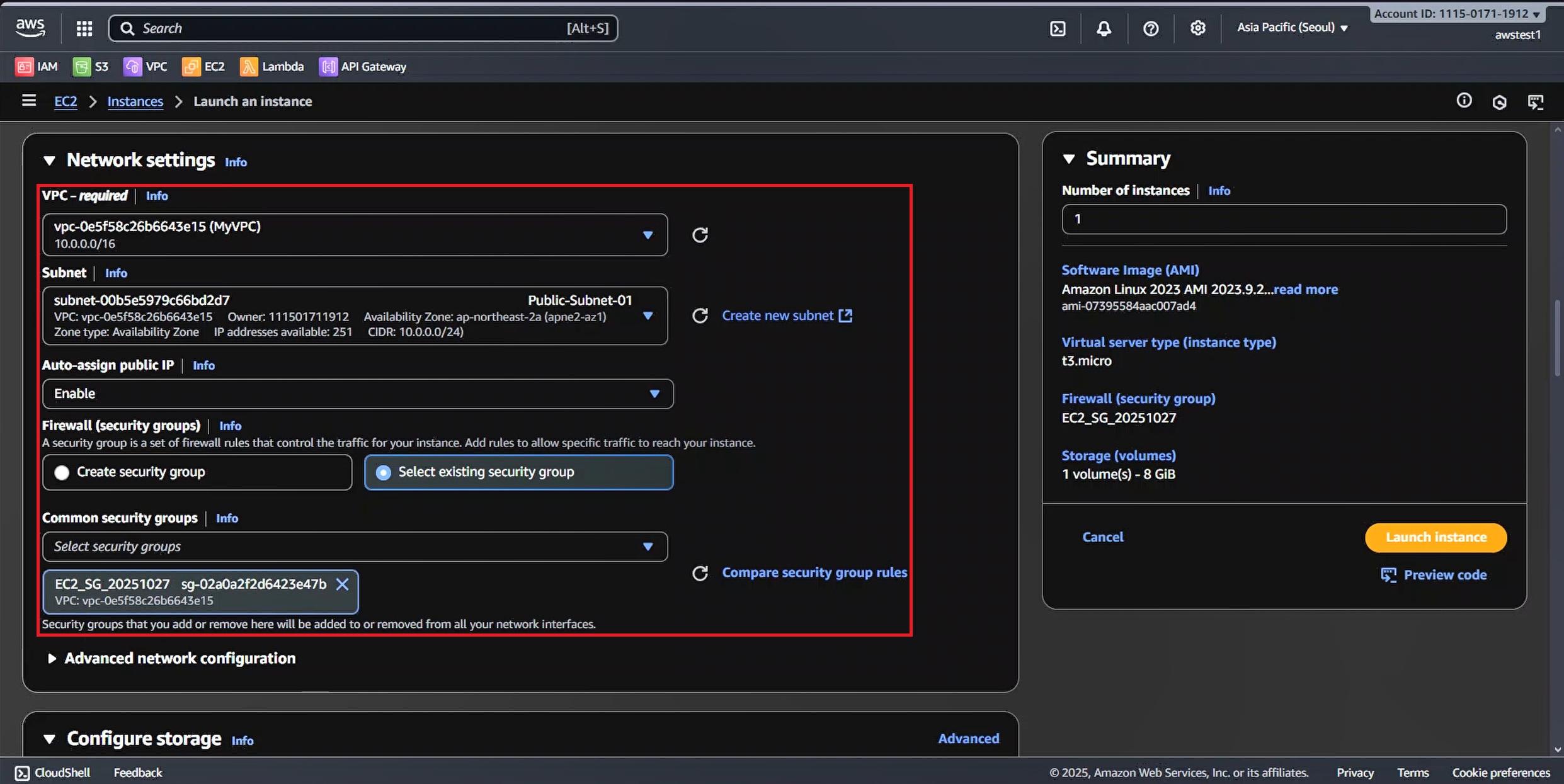1564x784 pixels.
Task: Open the CloudShell icon in top bar
Action: (1058, 28)
